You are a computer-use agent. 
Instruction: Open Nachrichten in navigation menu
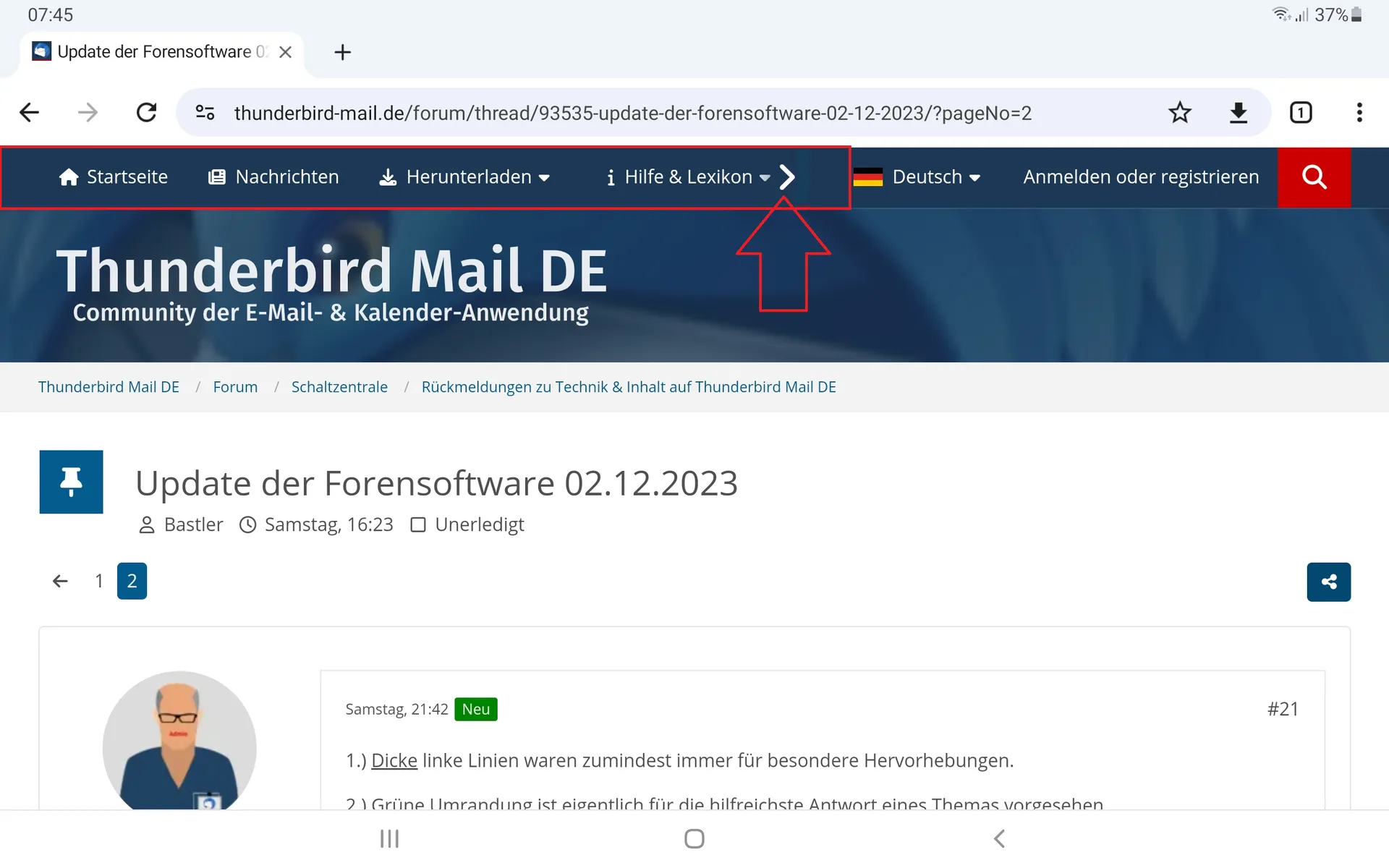pyautogui.click(x=273, y=177)
